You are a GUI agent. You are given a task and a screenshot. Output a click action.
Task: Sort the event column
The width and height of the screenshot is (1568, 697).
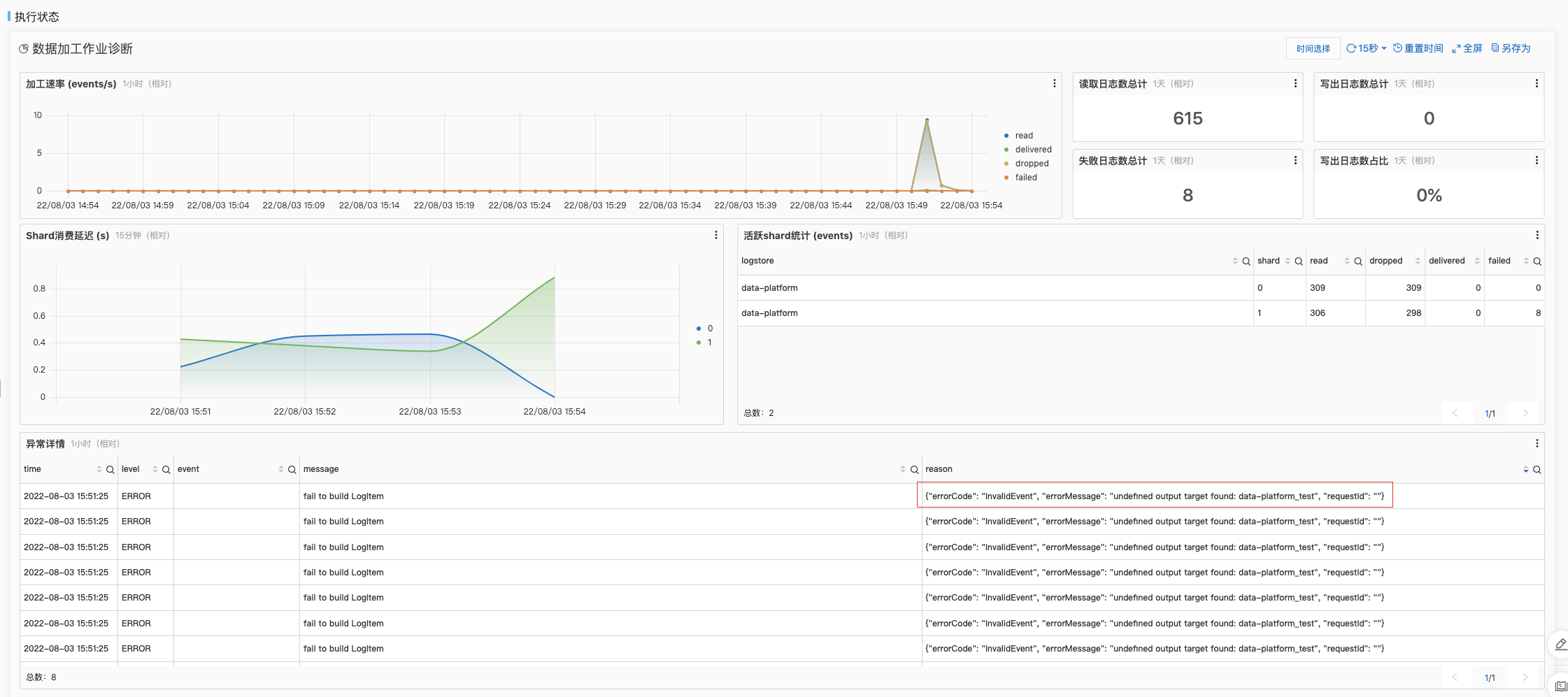point(281,469)
